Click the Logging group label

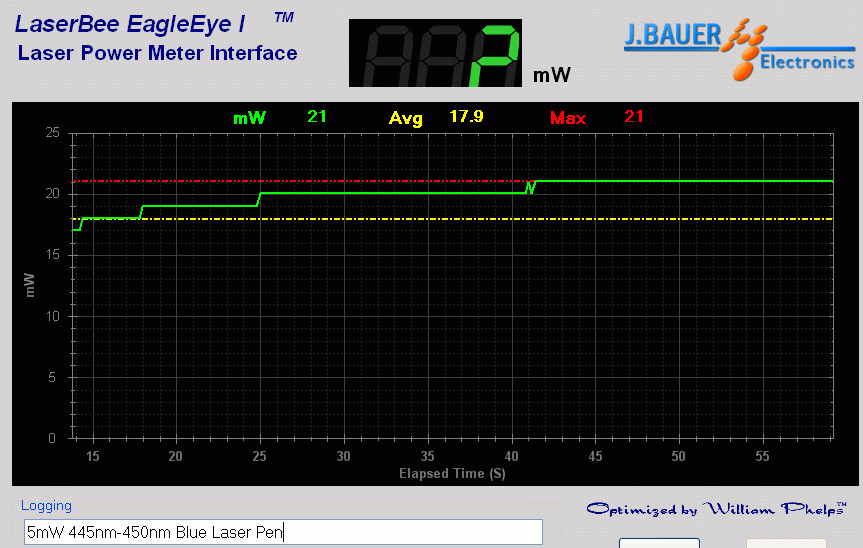(46, 506)
